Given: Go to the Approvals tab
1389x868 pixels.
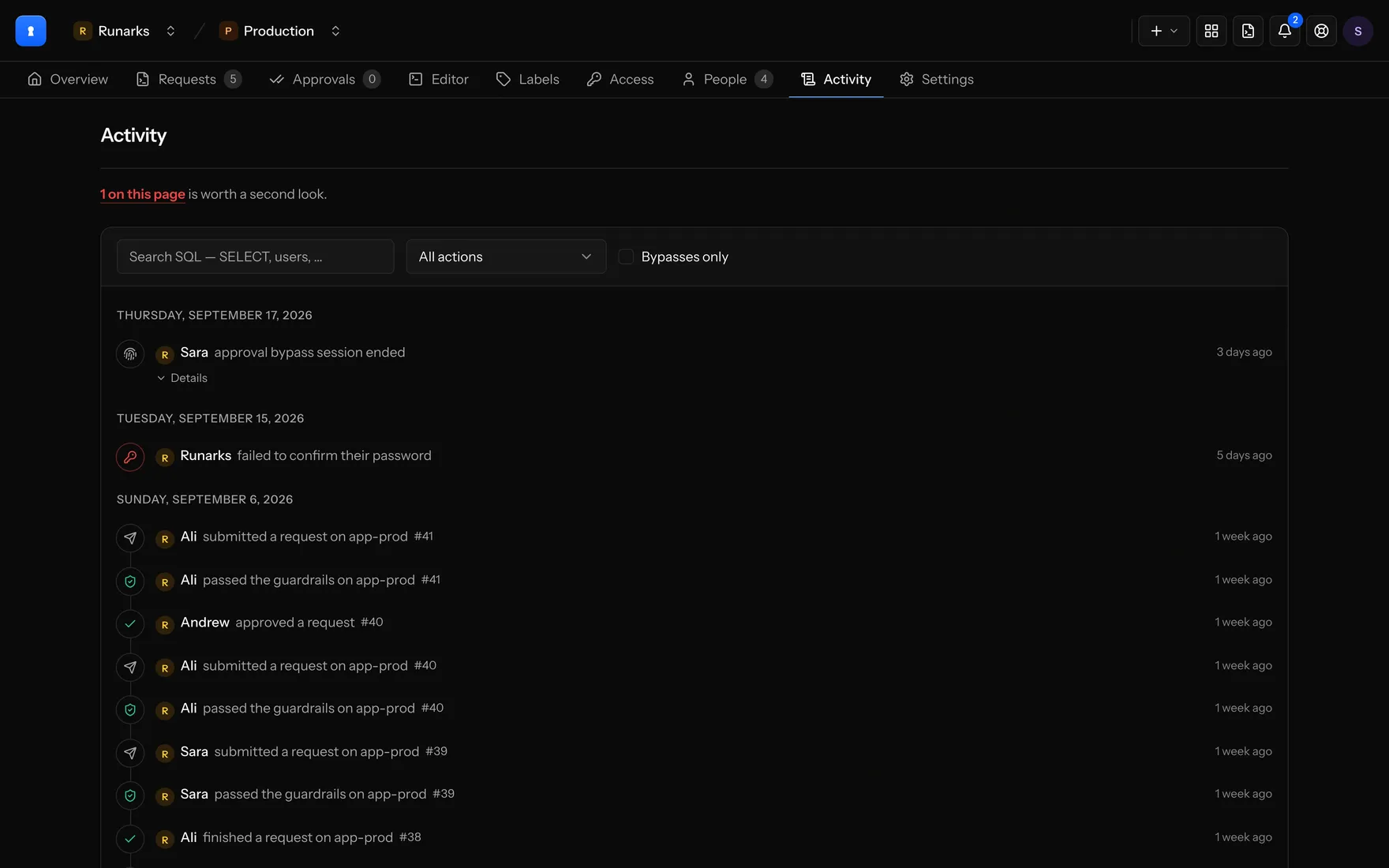Looking at the screenshot, I should point(325,79).
